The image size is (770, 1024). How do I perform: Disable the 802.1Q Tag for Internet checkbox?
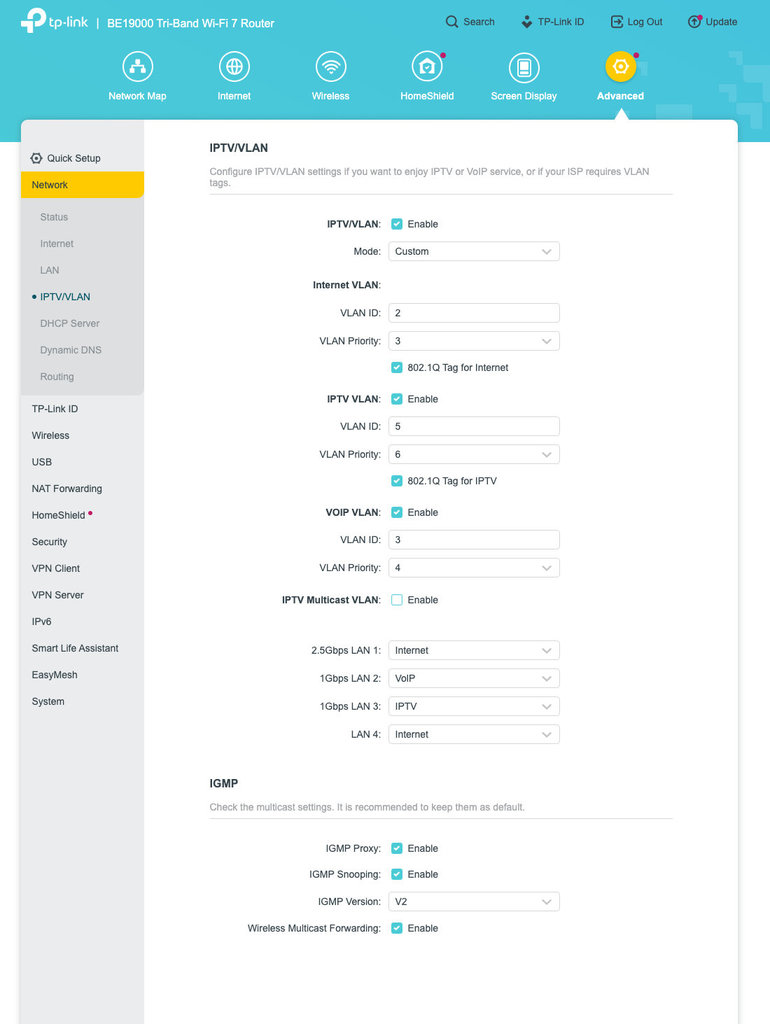(x=396, y=368)
